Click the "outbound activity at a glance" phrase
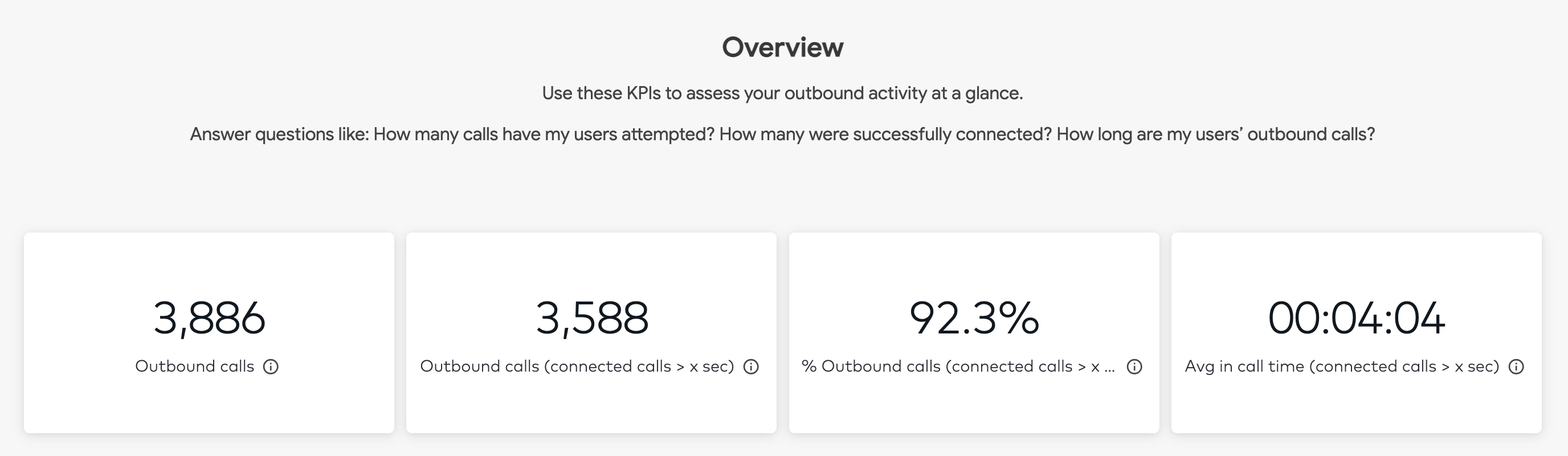 903,93
